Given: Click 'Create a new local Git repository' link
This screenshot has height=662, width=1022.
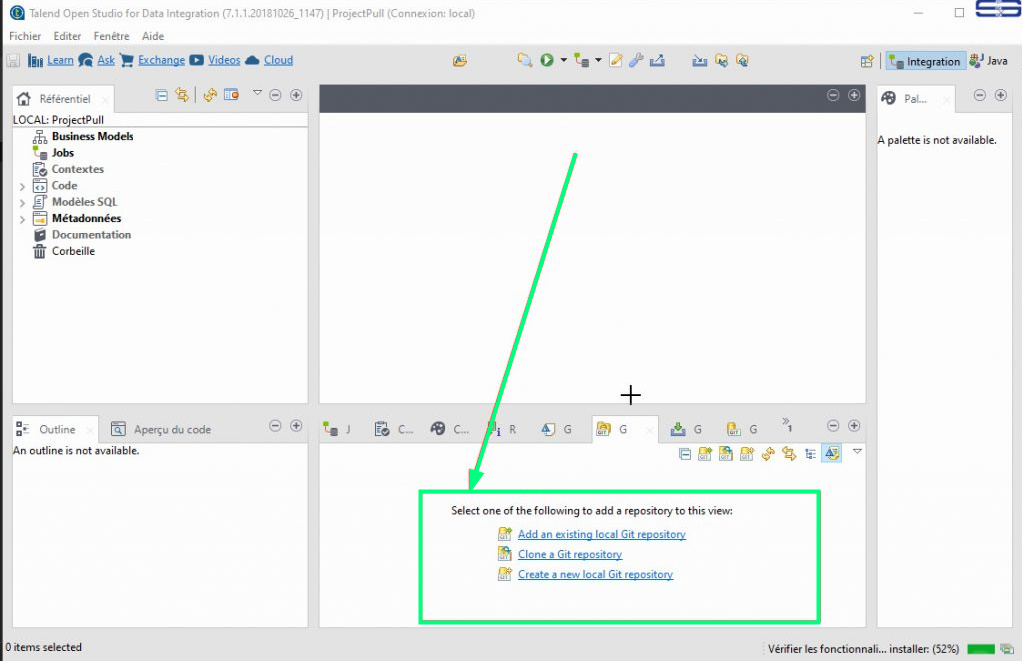Looking at the screenshot, I should (x=595, y=575).
